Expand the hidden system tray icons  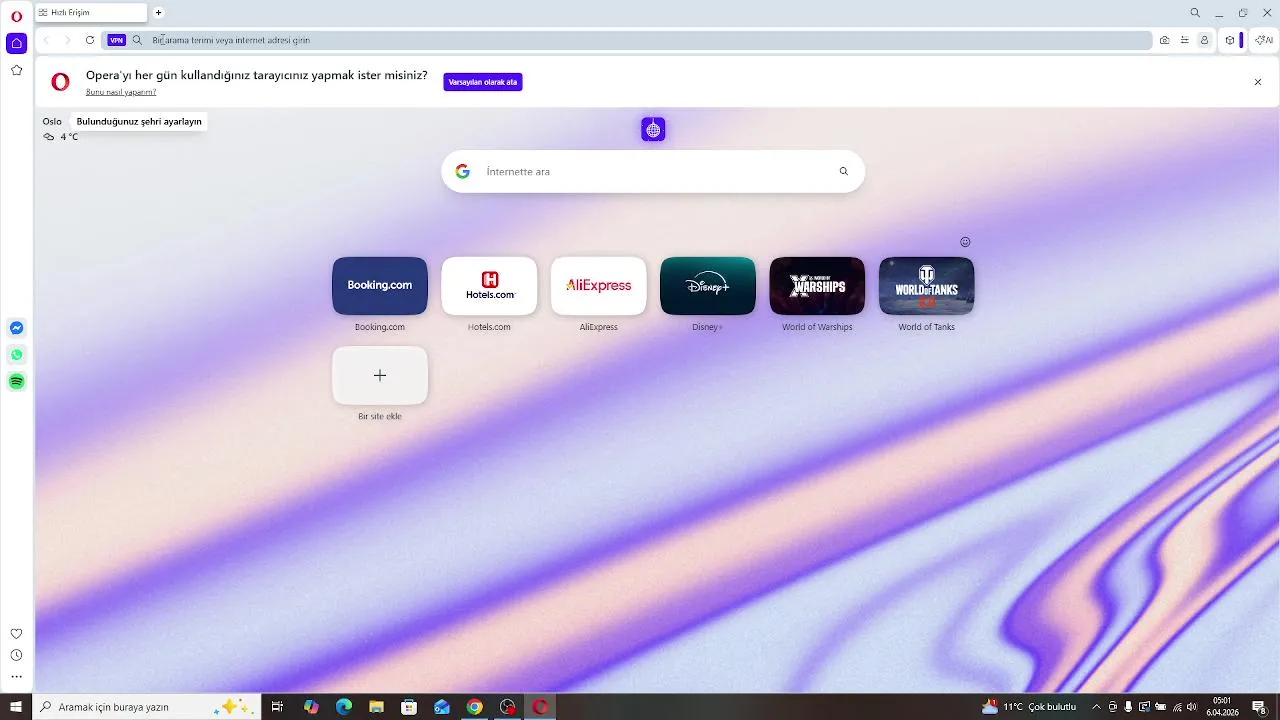pyautogui.click(x=1096, y=707)
